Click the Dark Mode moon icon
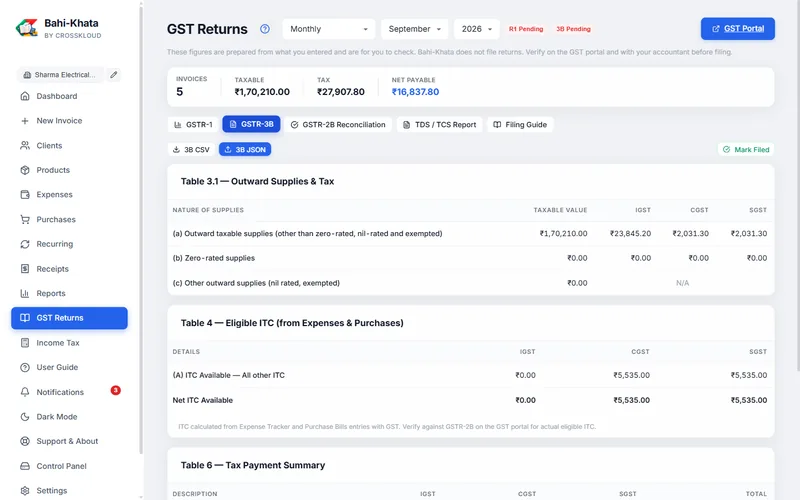The image size is (800, 500). [x=24, y=417]
